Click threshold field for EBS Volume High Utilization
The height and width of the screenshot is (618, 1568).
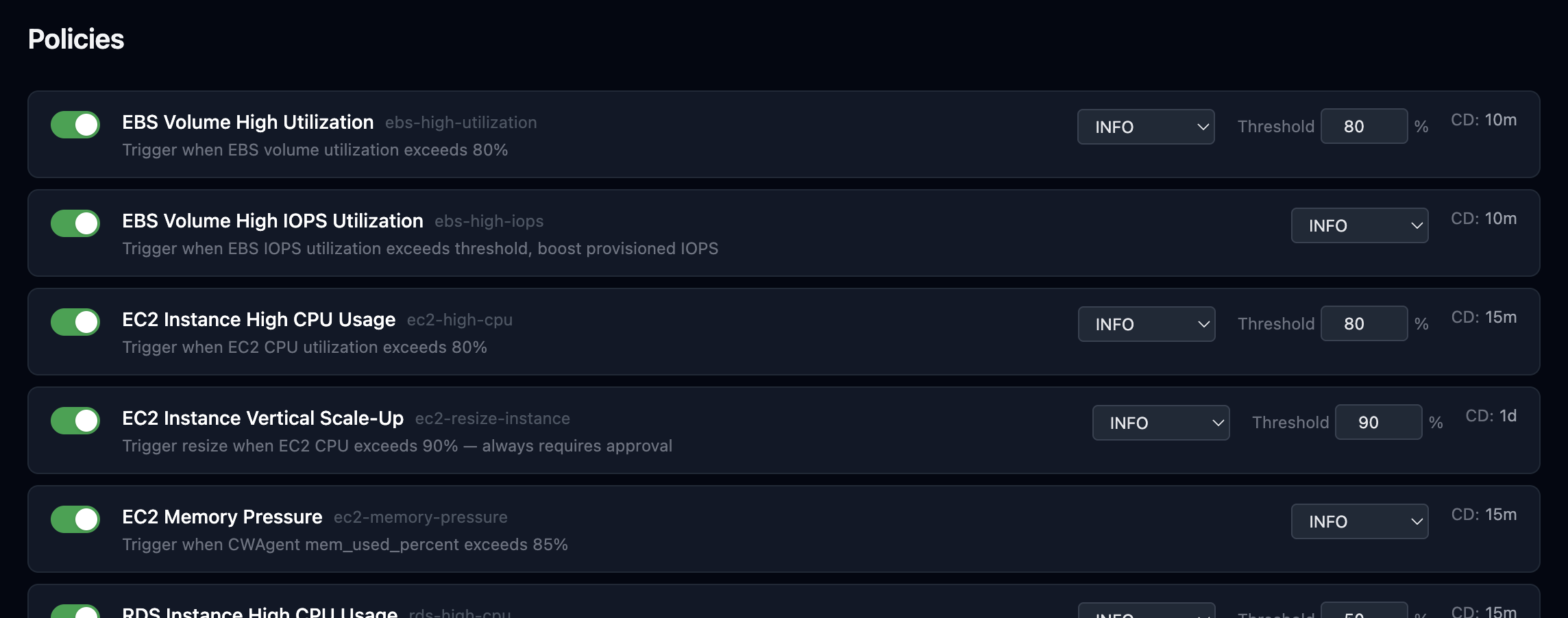[1364, 127]
